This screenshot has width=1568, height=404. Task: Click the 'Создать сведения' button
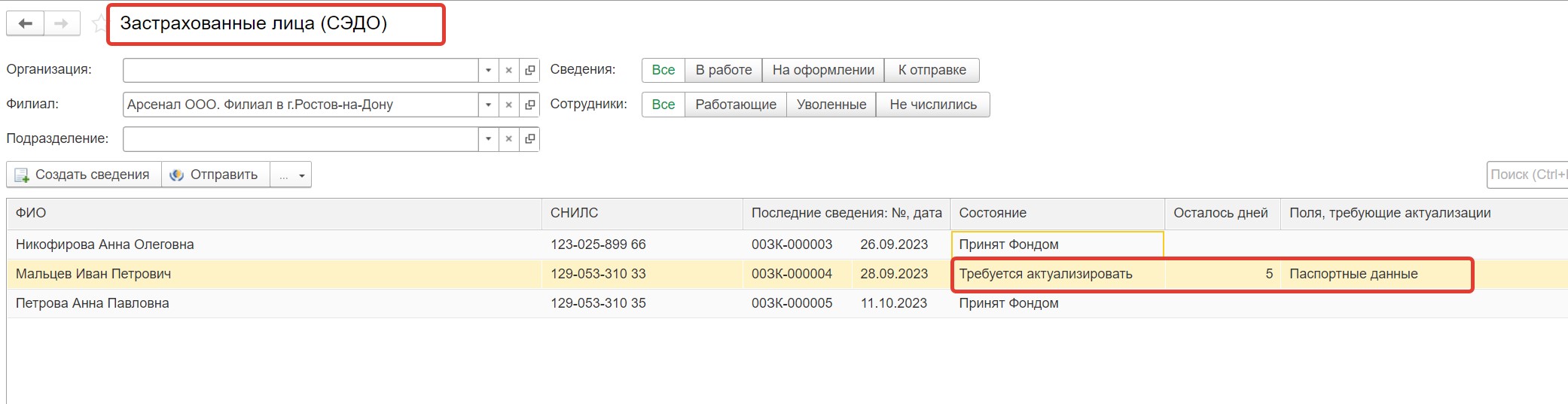pos(84,175)
